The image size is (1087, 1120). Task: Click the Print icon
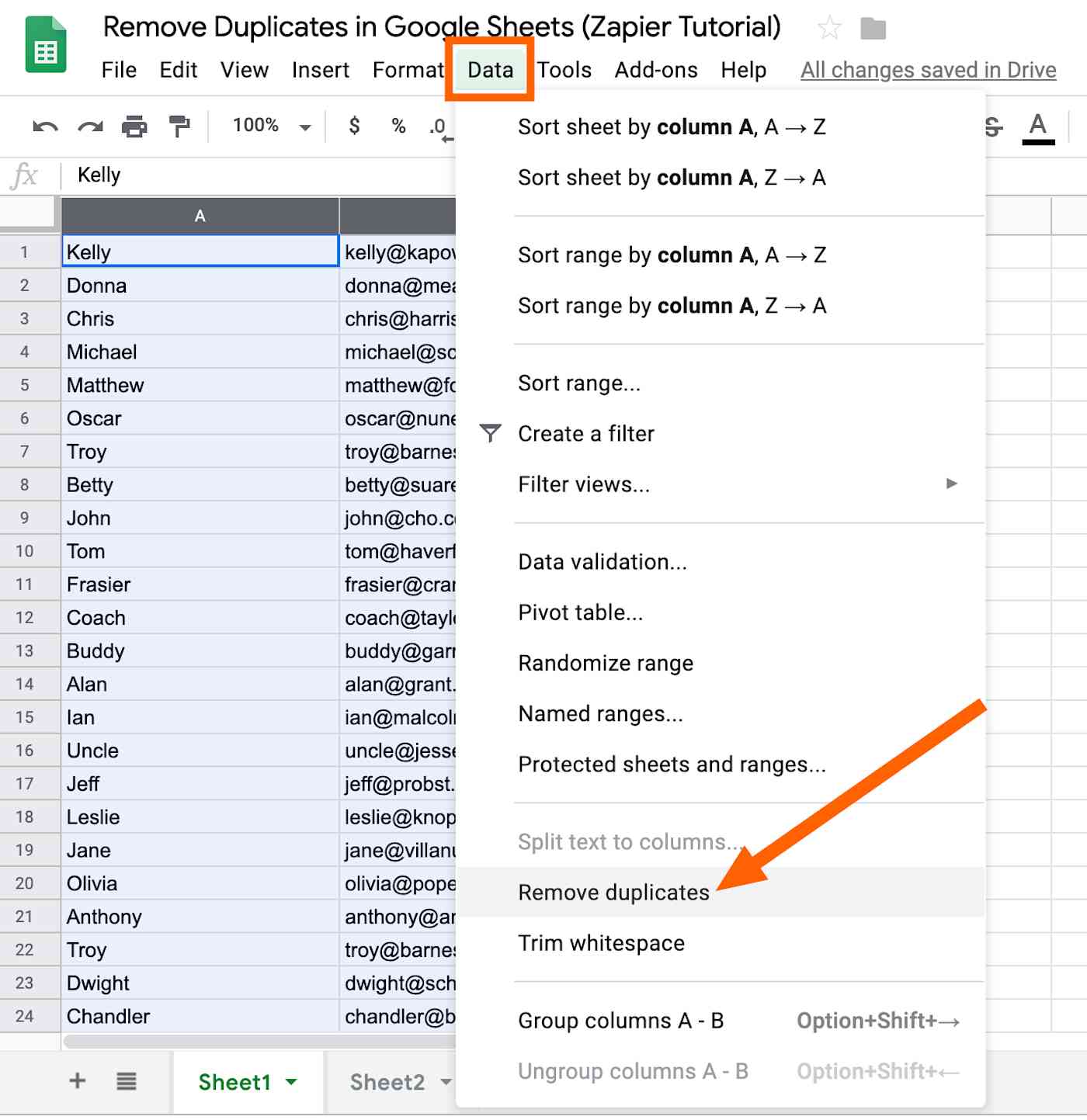[134, 126]
